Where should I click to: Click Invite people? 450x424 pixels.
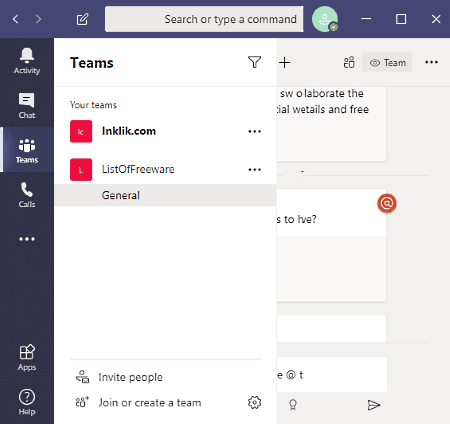point(119,377)
